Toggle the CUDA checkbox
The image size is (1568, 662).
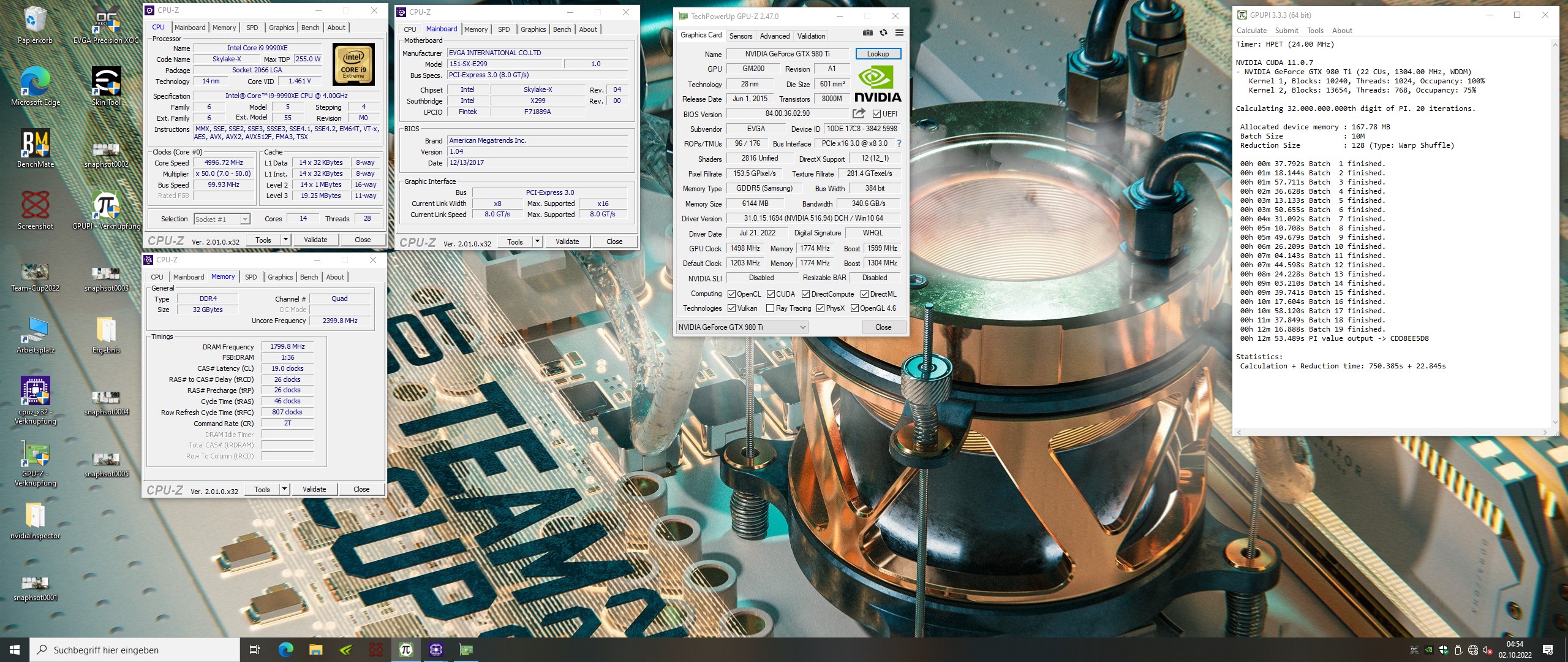(x=771, y=294)
